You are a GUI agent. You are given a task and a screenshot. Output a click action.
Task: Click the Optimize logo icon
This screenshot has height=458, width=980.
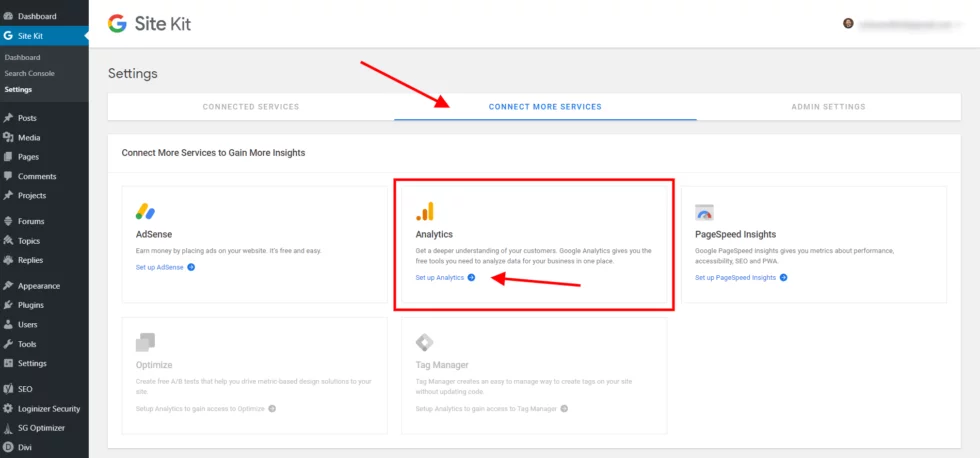145,342
